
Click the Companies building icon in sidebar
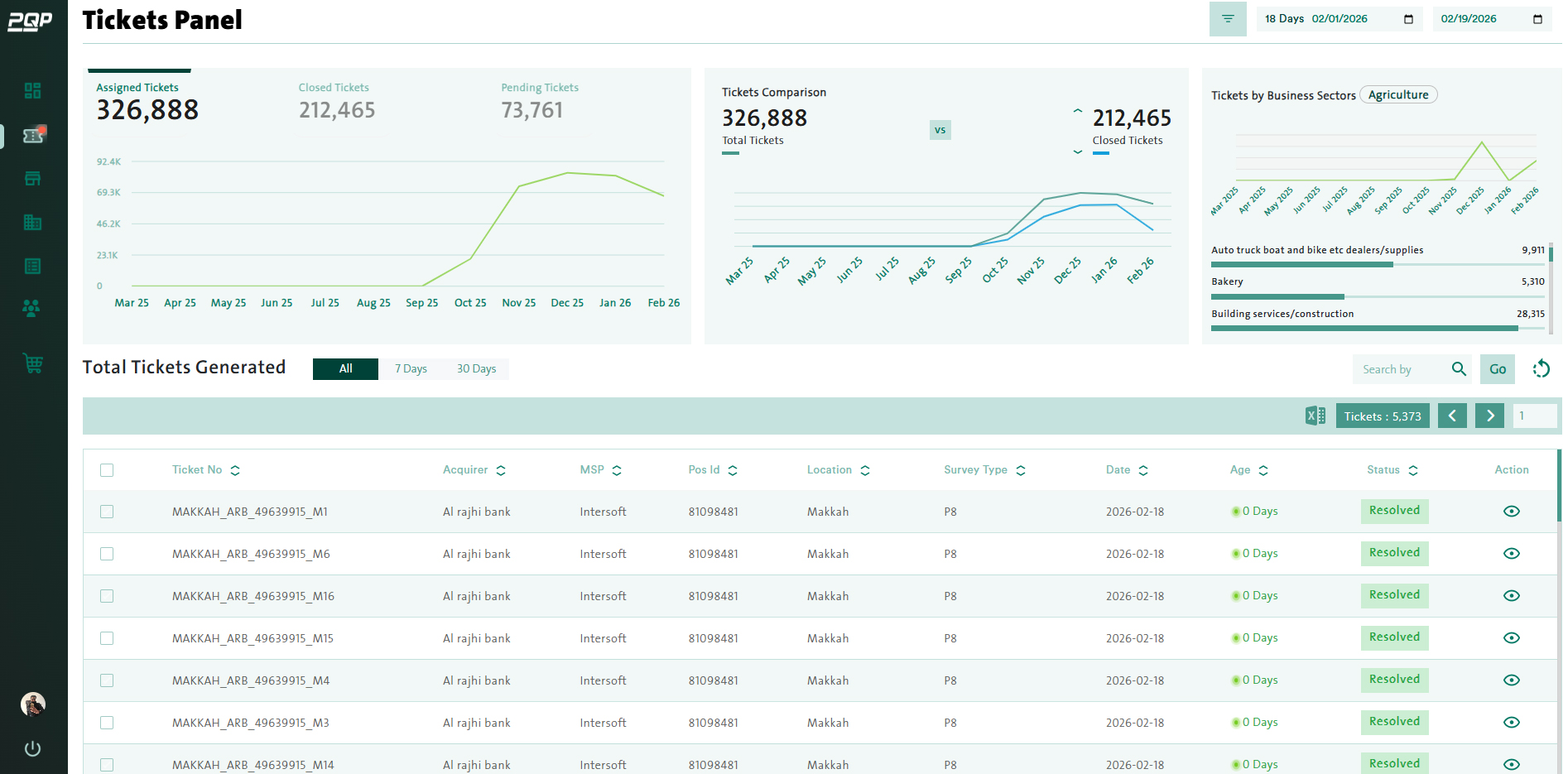(x=32, y=222)
